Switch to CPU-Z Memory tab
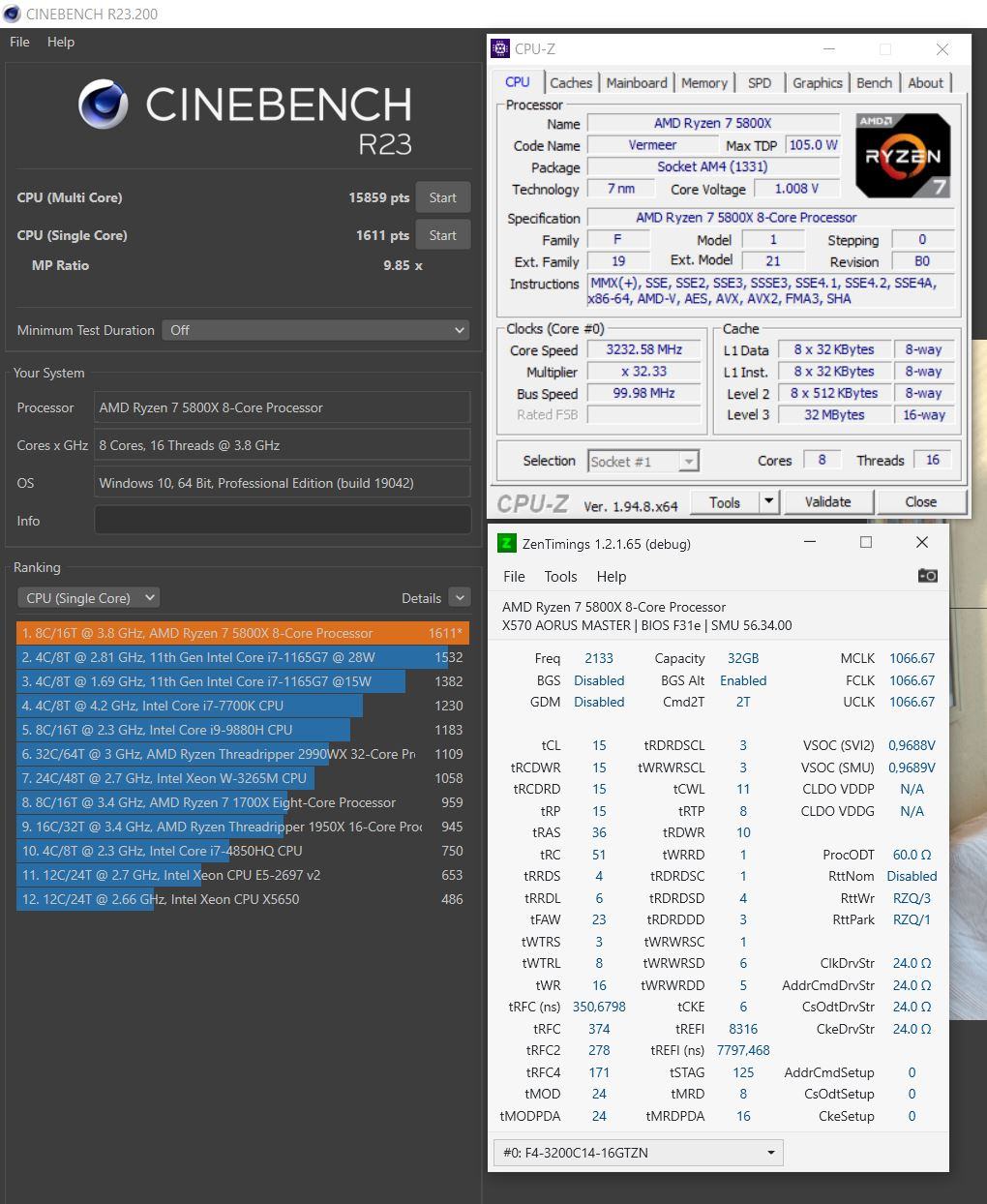Viewport: 987px width, 1204px height. tap(704, 83)
